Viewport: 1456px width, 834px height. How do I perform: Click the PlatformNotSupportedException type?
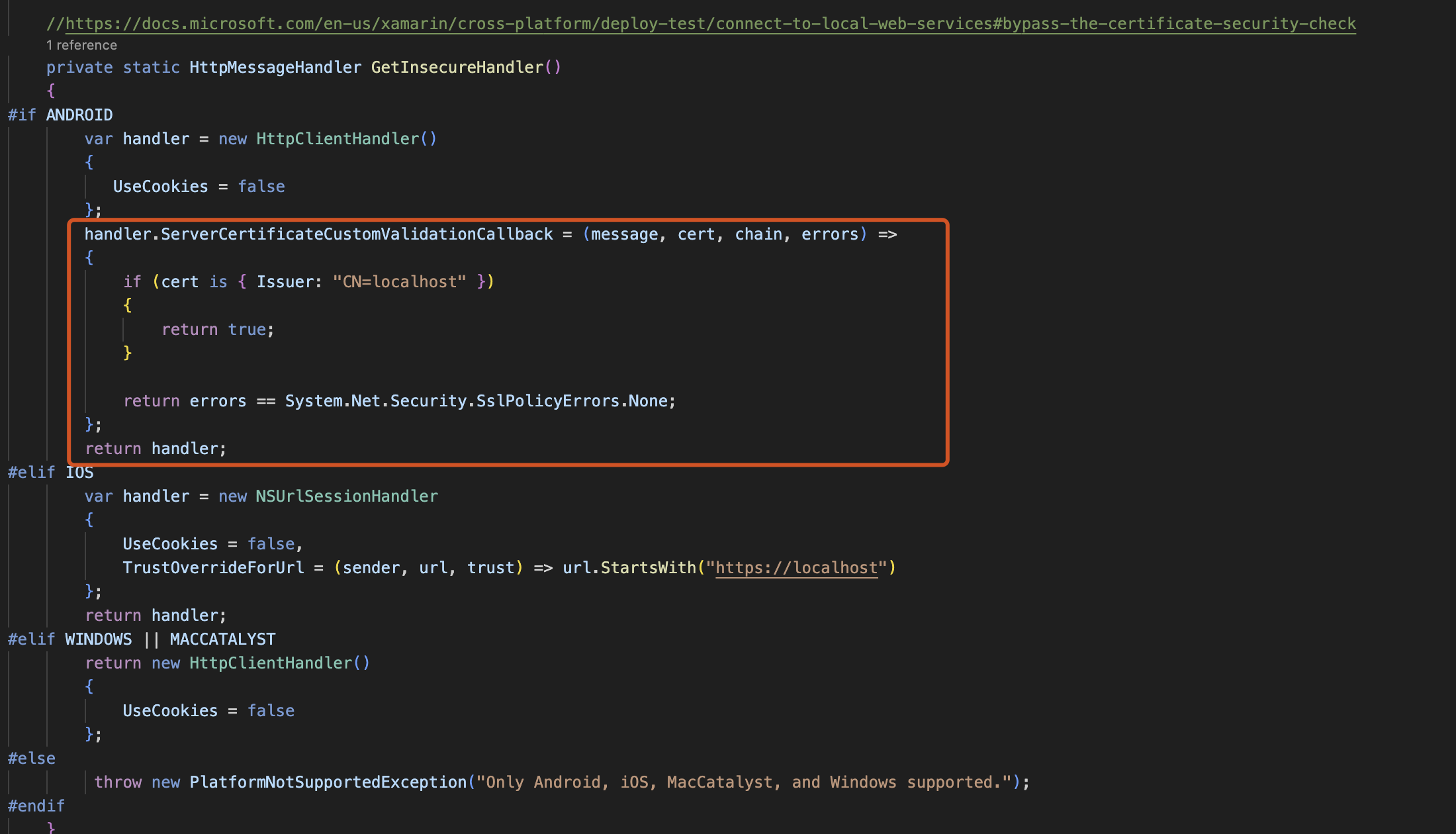click(328, 782)
